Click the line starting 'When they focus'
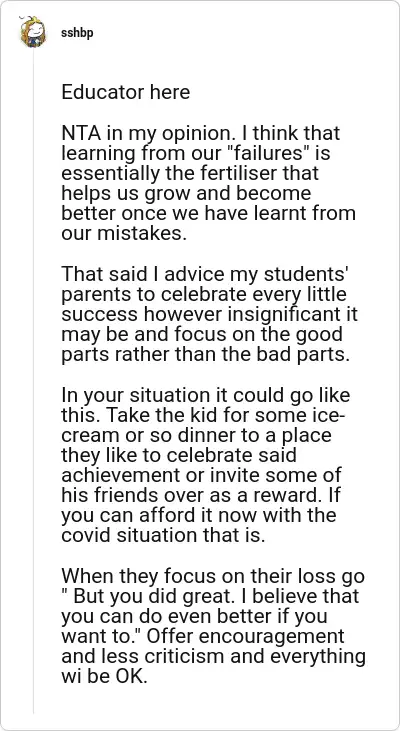The height and width of the screenshot is (731, 400). pos(213,576)
